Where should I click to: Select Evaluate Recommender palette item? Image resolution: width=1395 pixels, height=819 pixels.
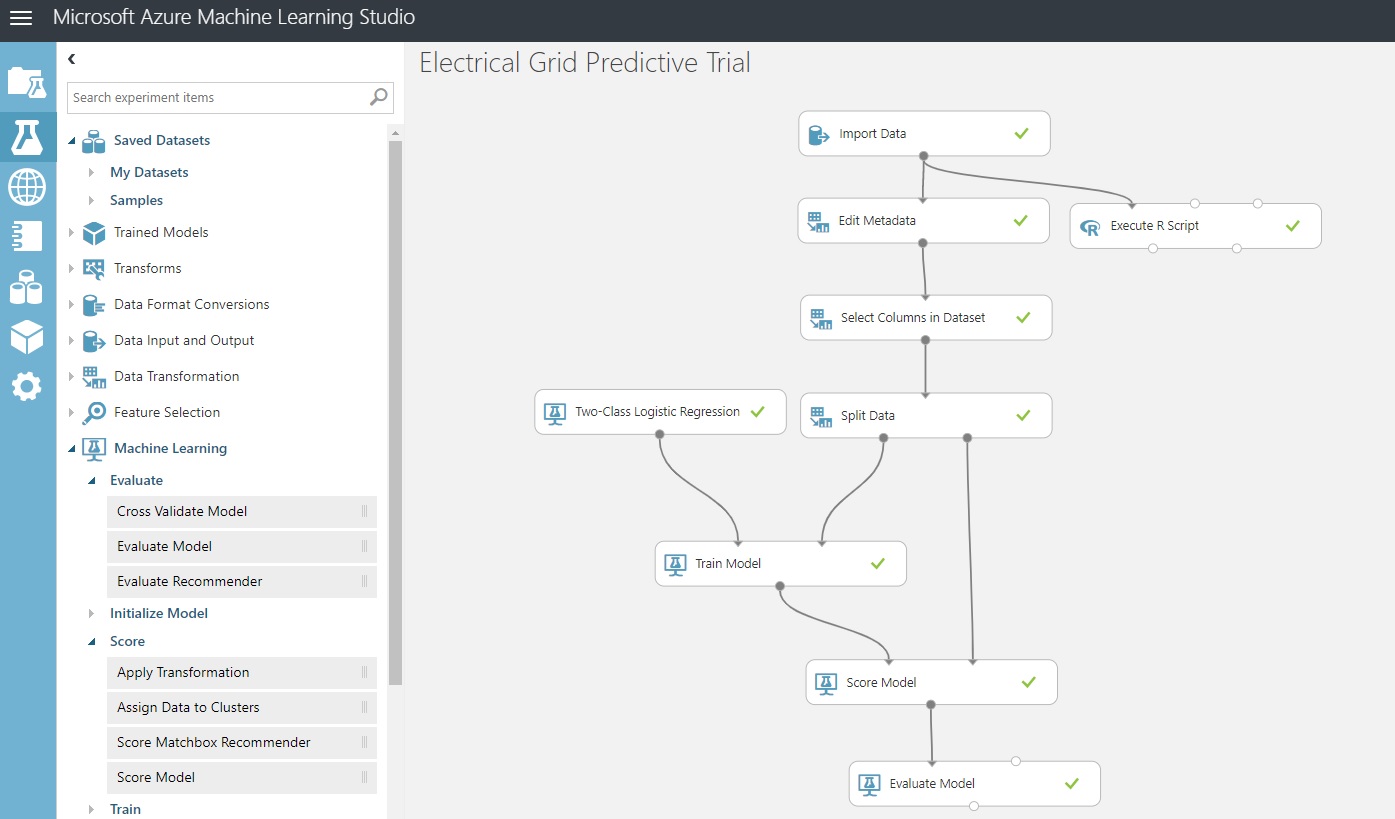242,582
